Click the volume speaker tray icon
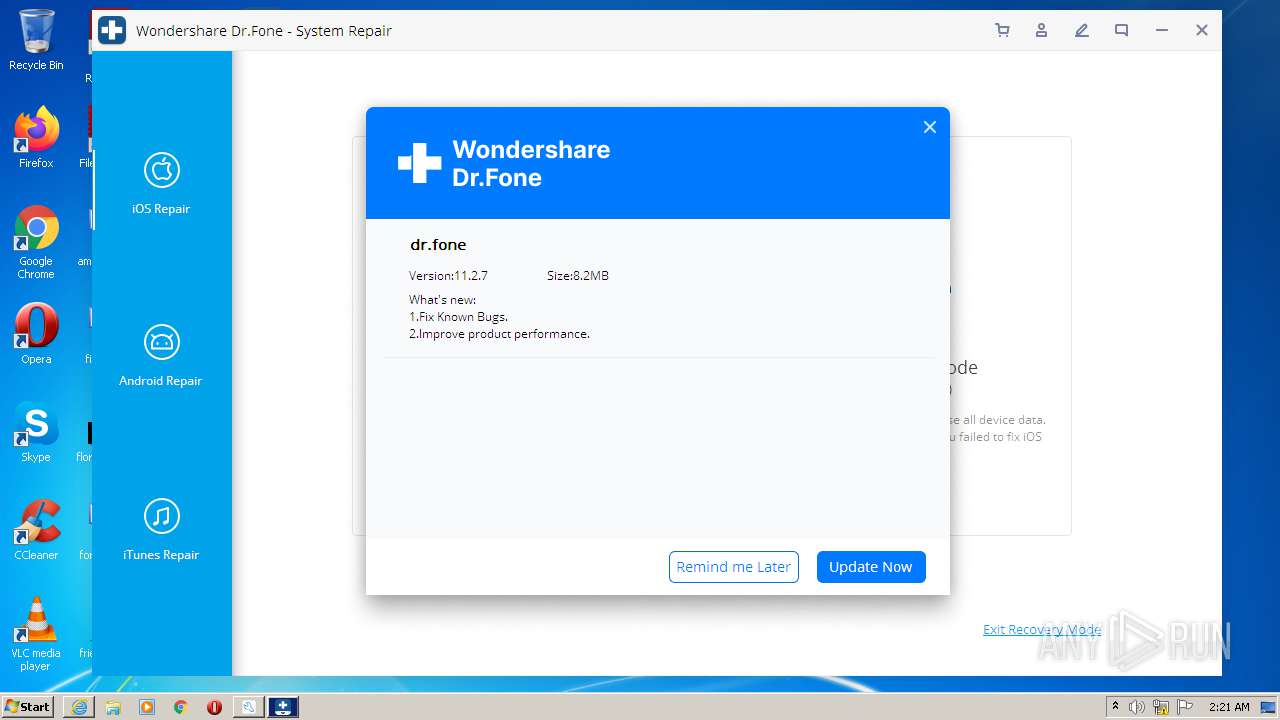 click(1137, 707)
